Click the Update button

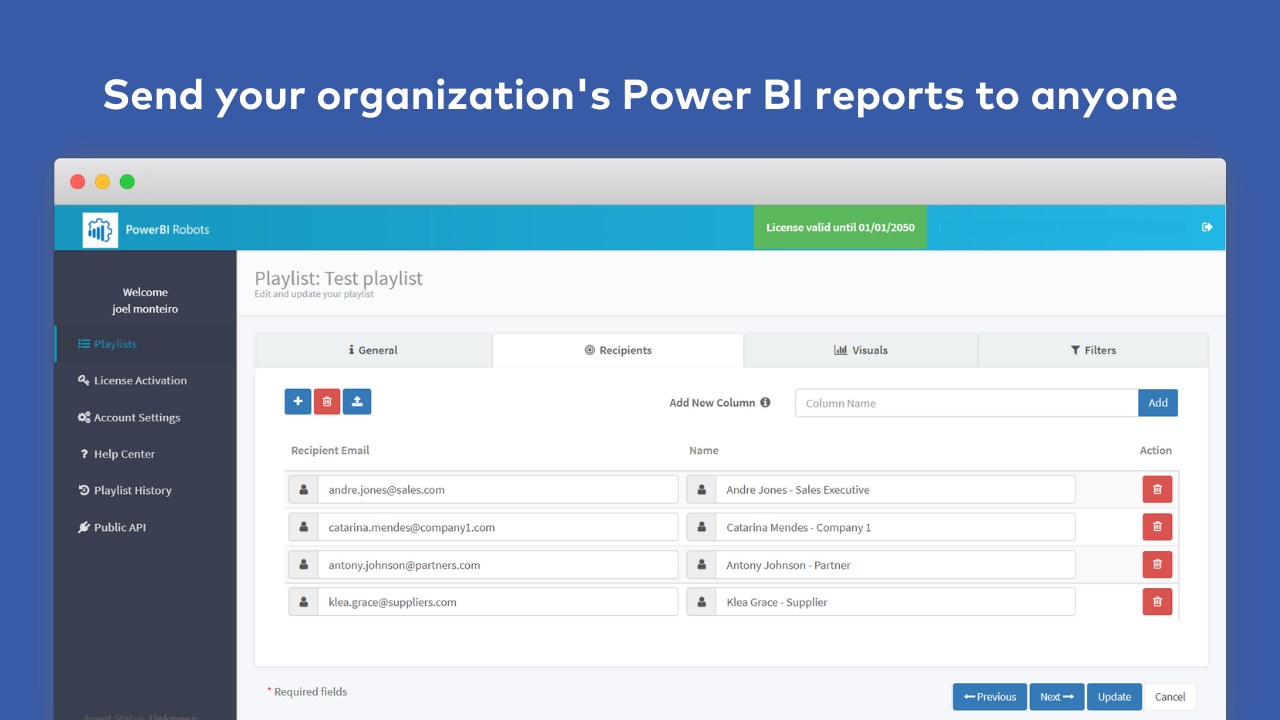coord(1114,697)
